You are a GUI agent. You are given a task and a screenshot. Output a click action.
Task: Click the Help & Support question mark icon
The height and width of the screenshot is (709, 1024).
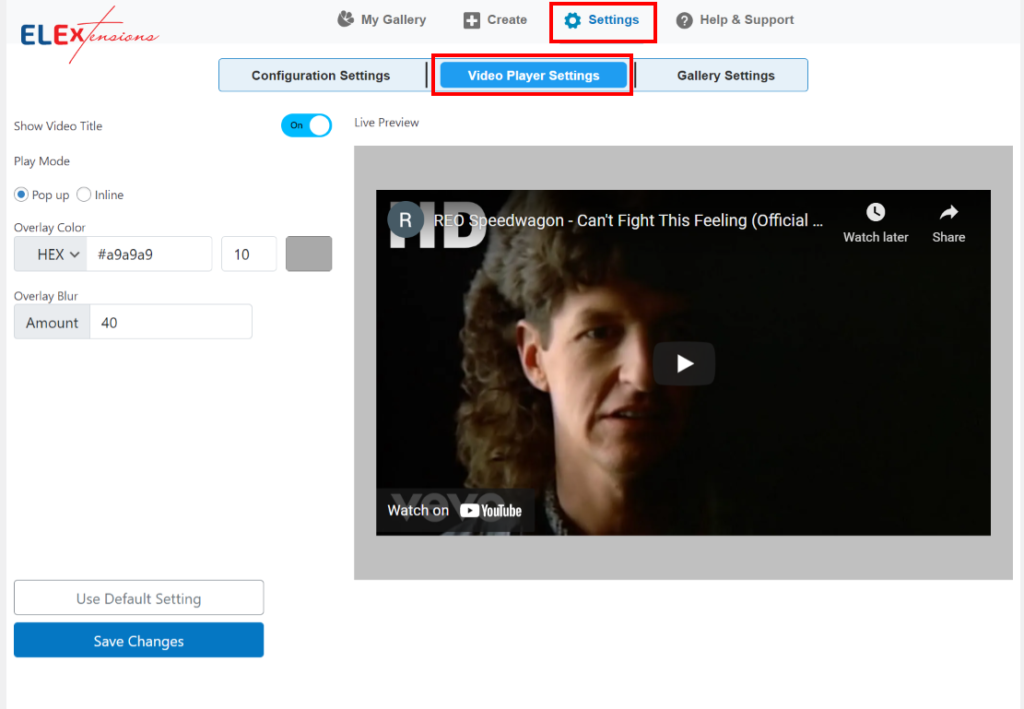pos(682,19)
